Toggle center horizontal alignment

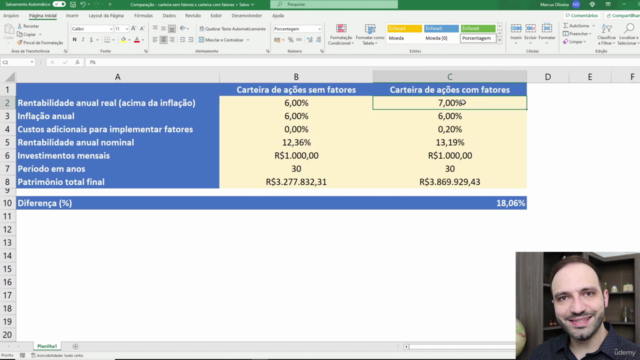point(163,40)
